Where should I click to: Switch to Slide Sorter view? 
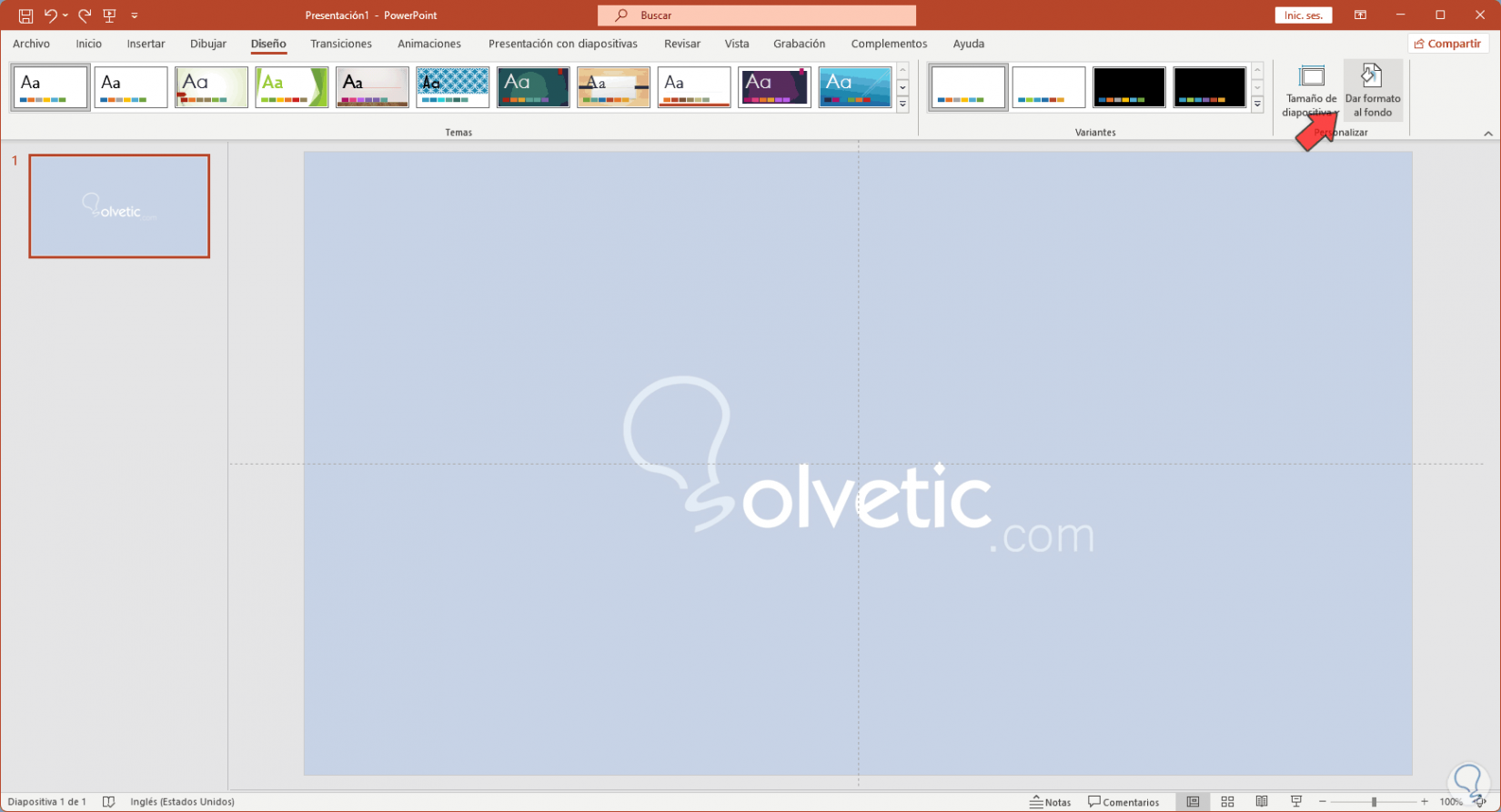(x=1227, y=802)
